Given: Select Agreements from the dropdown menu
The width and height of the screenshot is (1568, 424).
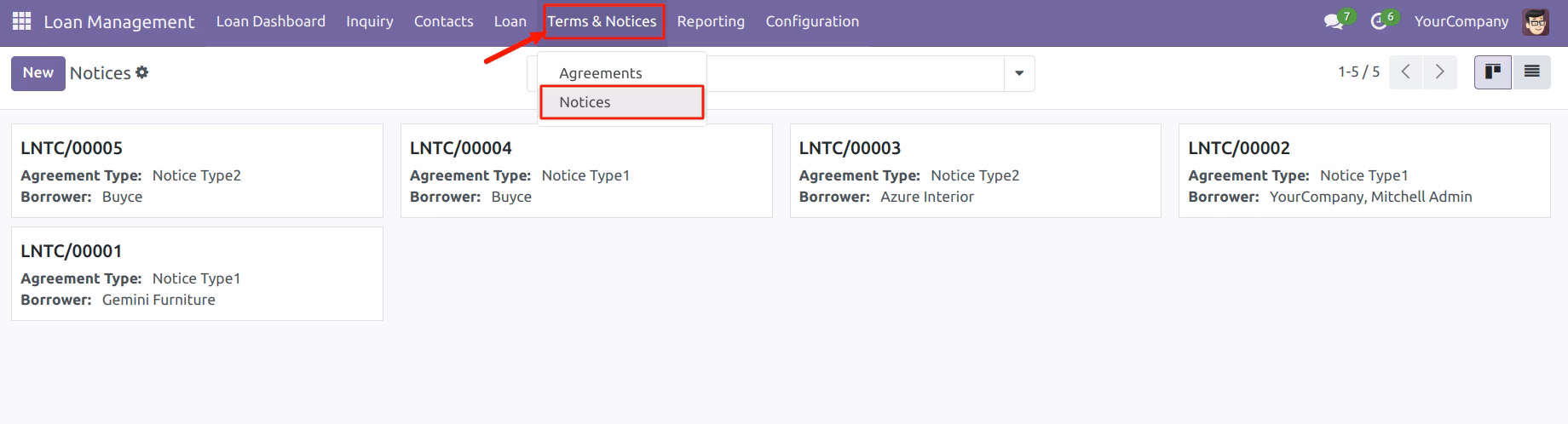Looking at the screenshot, I should [x=622, y=73].
